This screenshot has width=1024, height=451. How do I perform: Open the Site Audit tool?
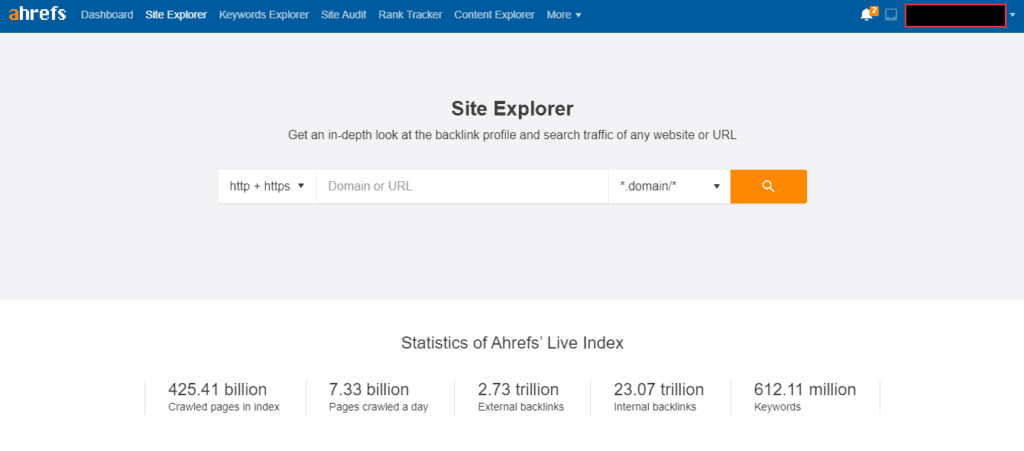coord(344,15)
